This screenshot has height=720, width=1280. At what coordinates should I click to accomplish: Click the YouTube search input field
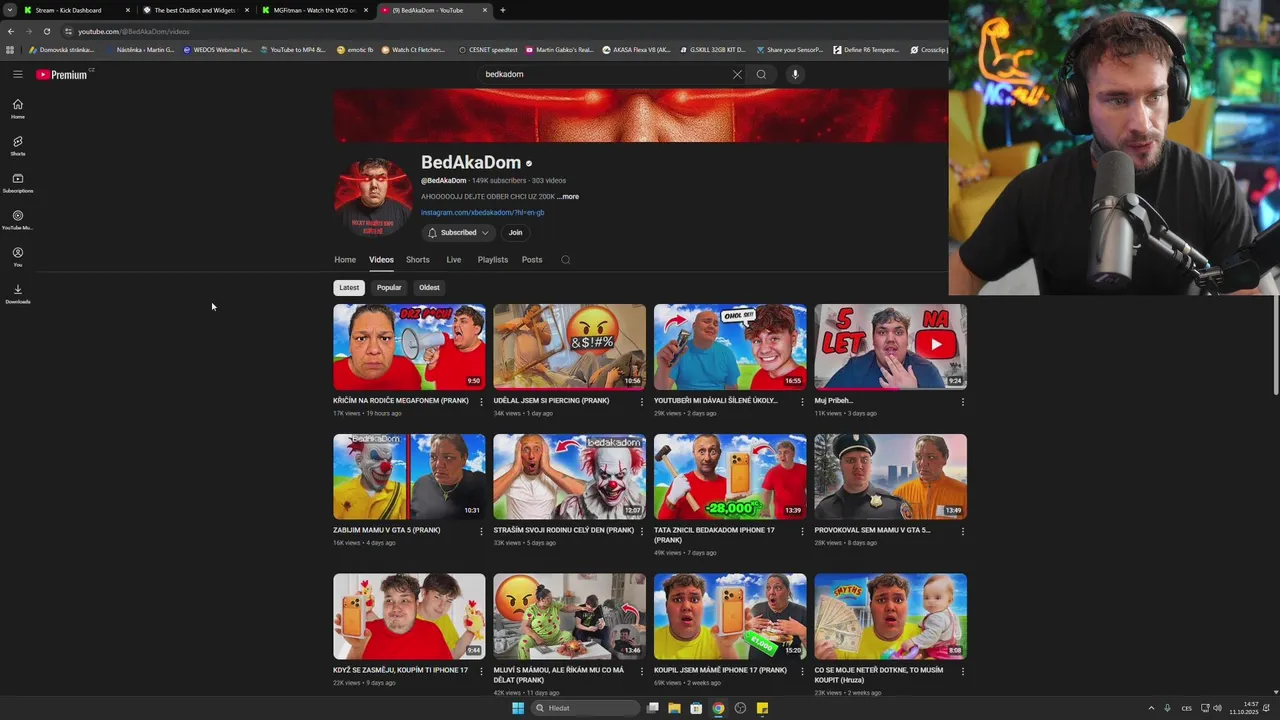(x=605, y=74)
